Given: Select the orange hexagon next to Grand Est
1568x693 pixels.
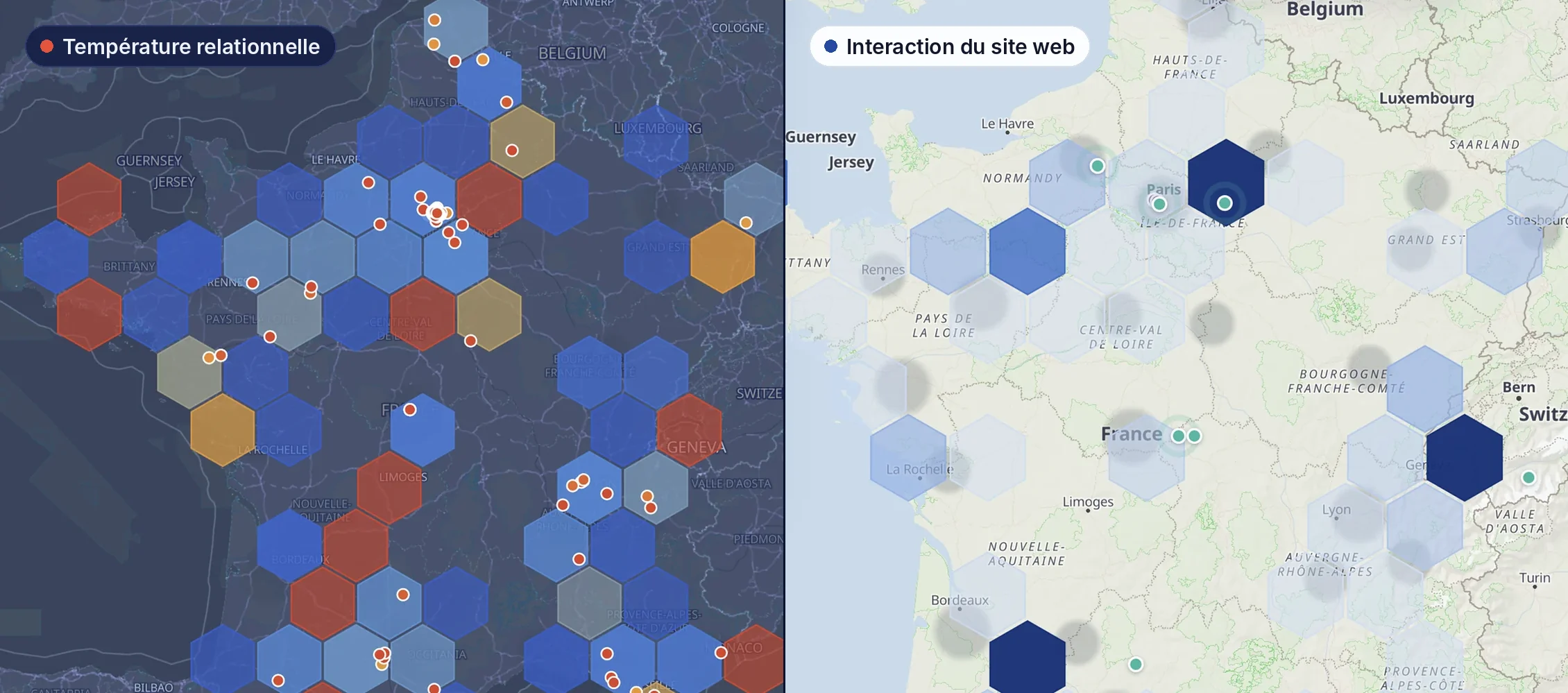Looking at the screenshot, I should pos(723,257).
